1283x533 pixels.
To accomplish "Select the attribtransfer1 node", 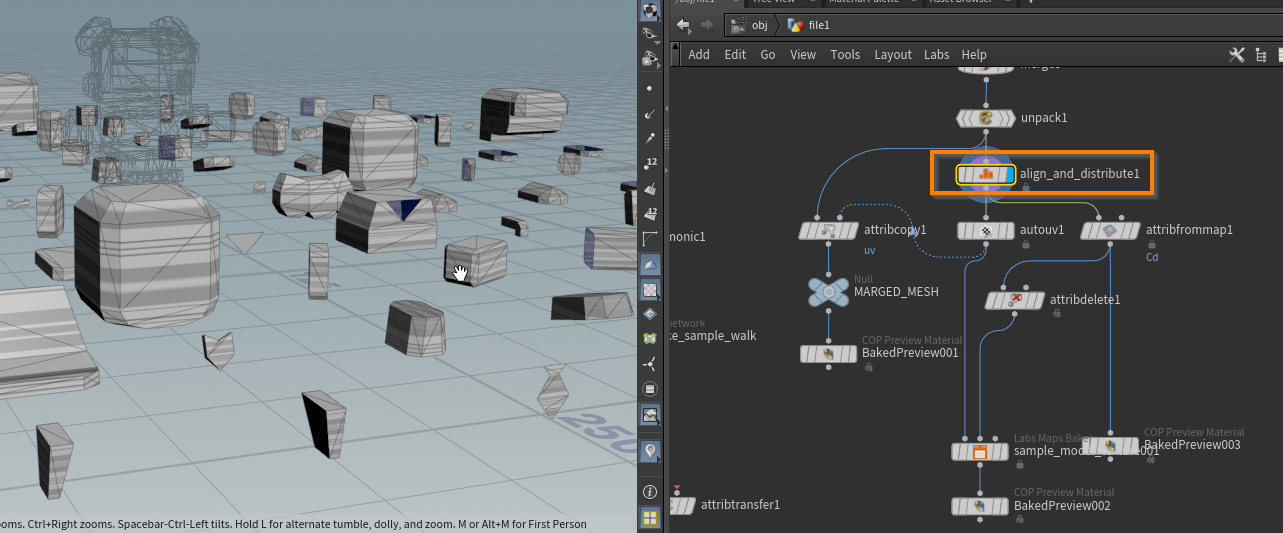I will point(682,505).
